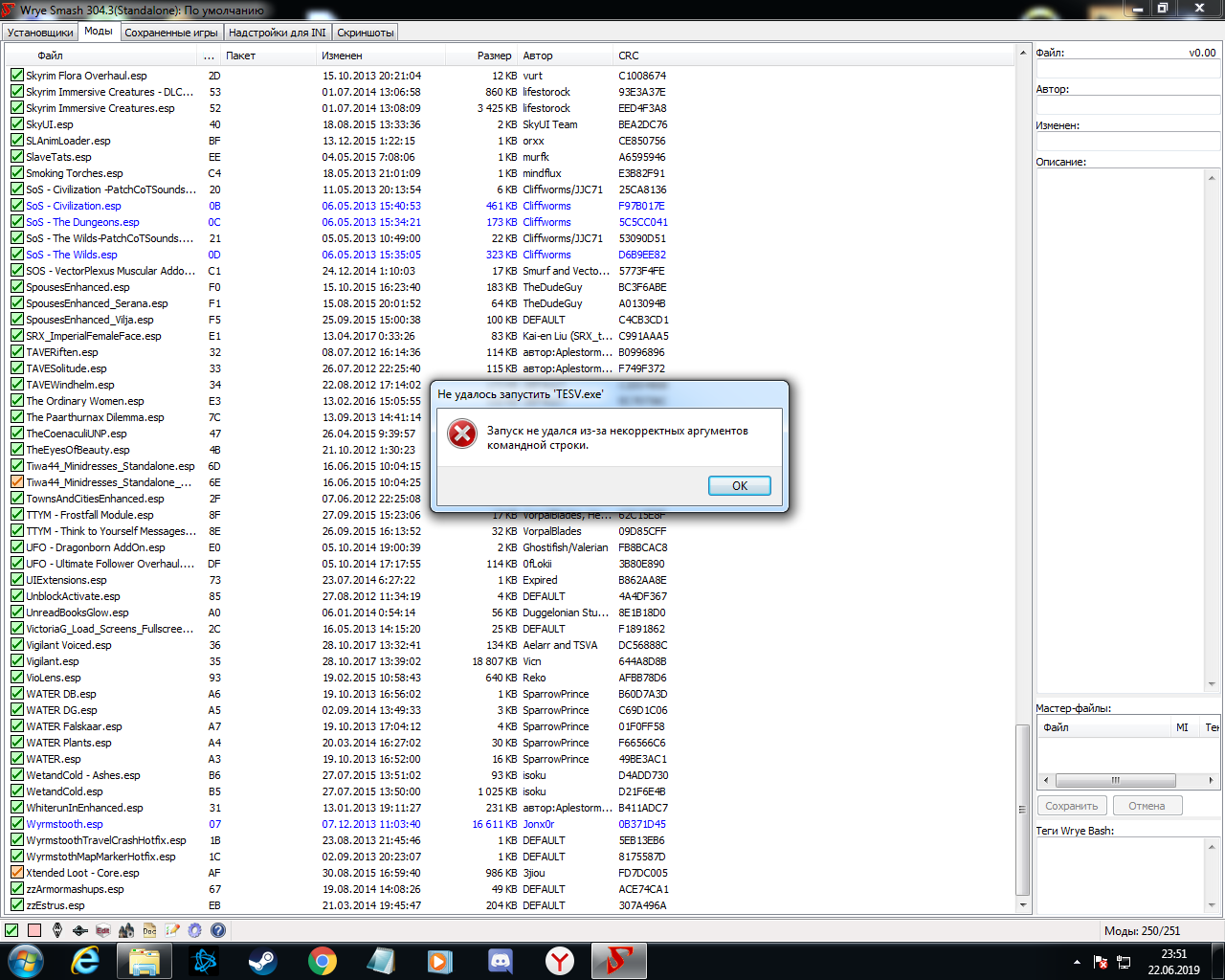Image resolution: width=1225 pixels, height=980 pixels.
Task: Click the Мастер-файлы horizontal scrollbar thumb
Action: 1115,780
